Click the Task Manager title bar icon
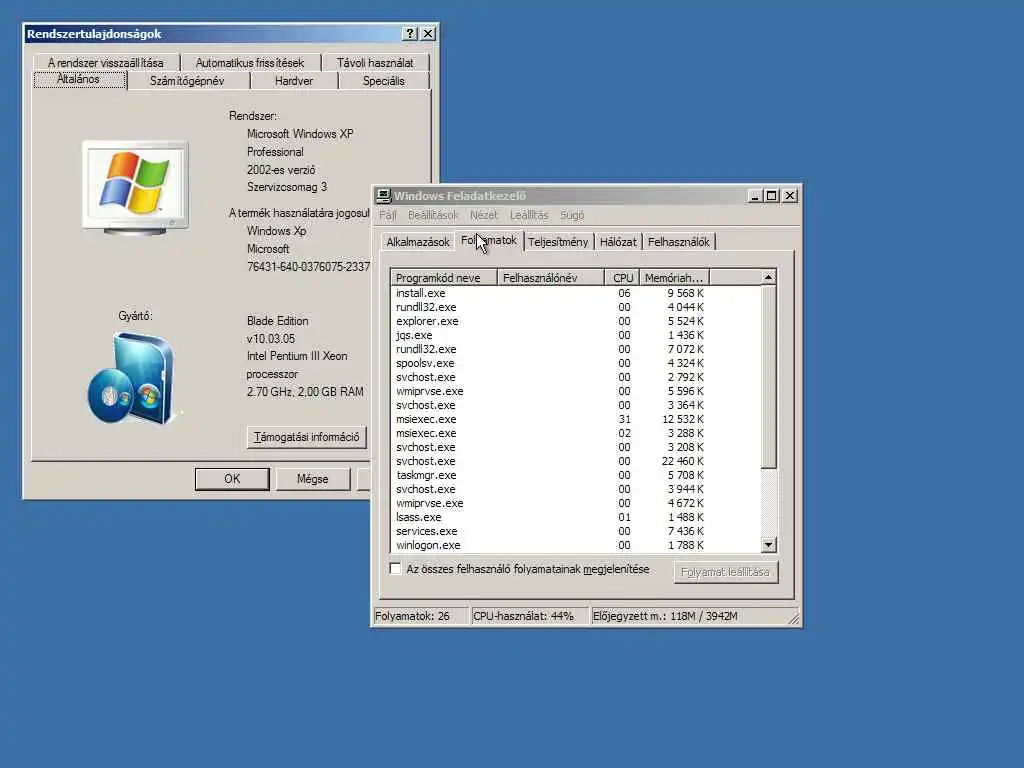 [x=383, y=196]
